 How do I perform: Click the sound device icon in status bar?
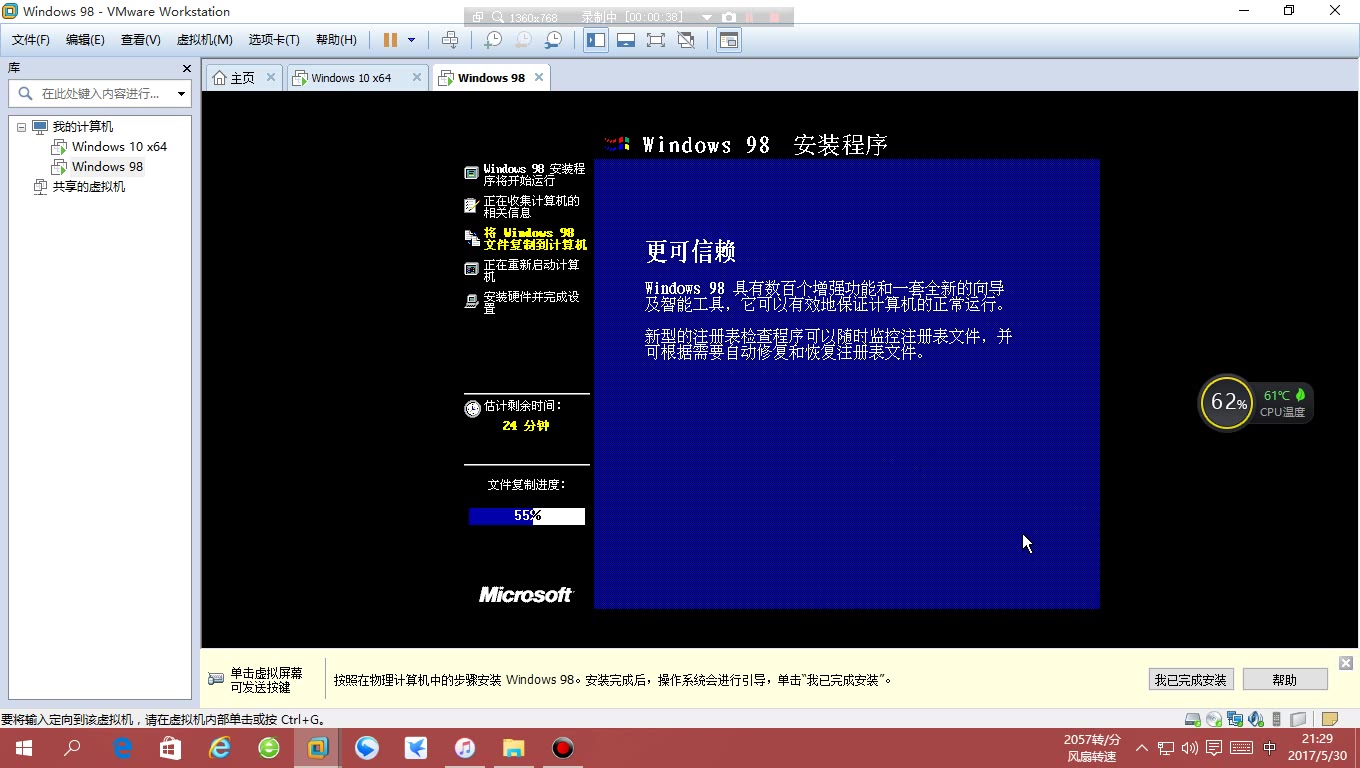(x=1255, y=718)
